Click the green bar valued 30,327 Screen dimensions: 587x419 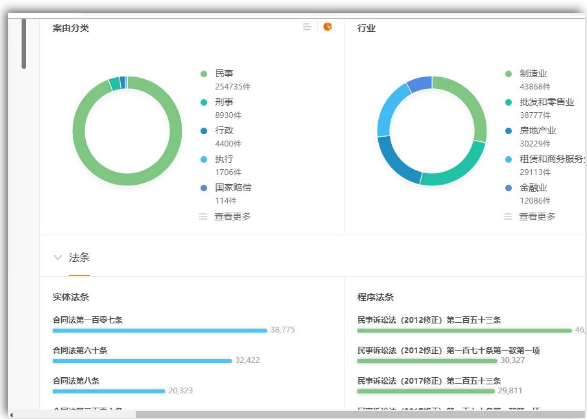(427, 361)
